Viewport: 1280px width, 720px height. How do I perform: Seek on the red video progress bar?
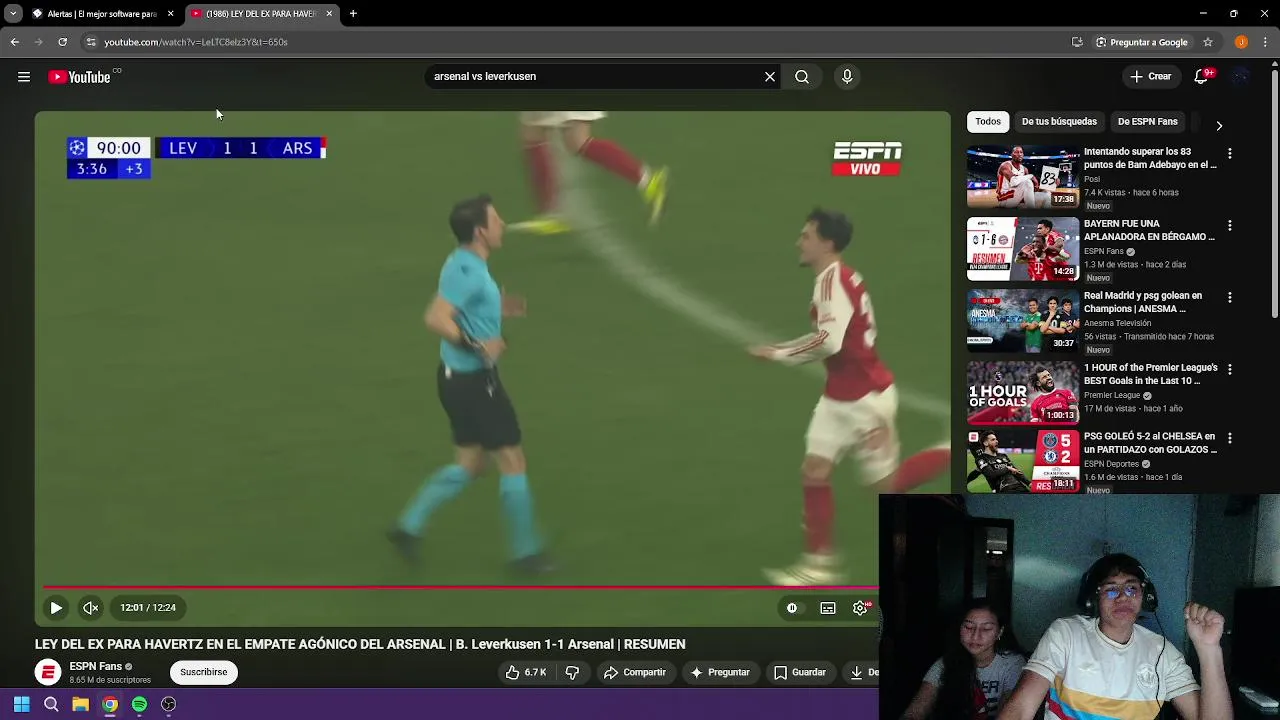coord(460,587)
